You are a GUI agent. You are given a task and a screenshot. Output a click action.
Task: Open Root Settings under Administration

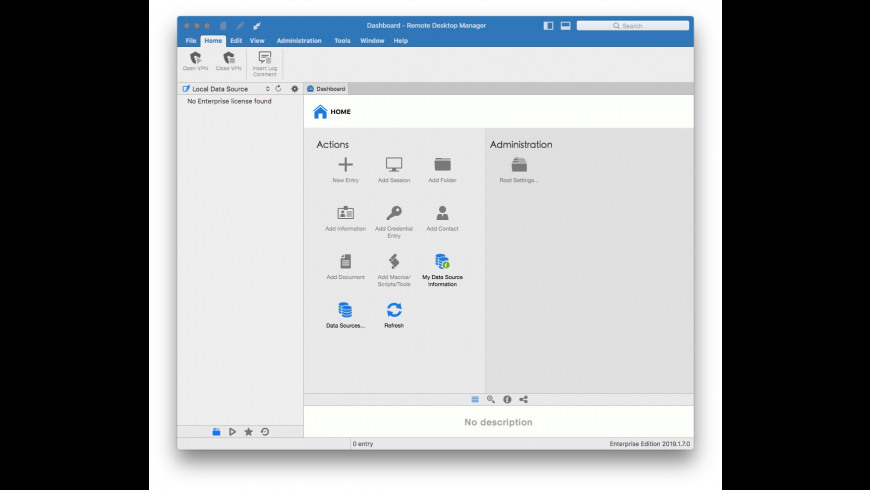pos(519,165)
